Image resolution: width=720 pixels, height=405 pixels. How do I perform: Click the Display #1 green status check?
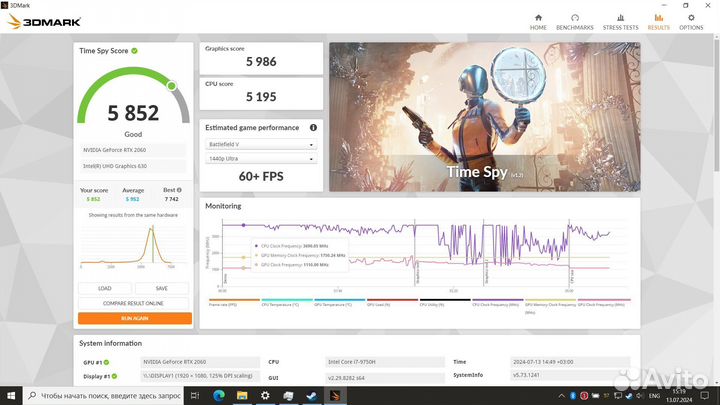[x=114, y=376]
